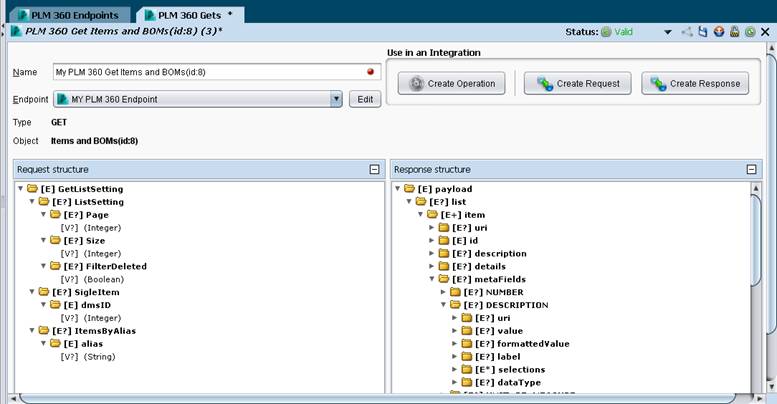Switch to PLM 360 Gets tab

pyautogui.click(x=189, y=15)
